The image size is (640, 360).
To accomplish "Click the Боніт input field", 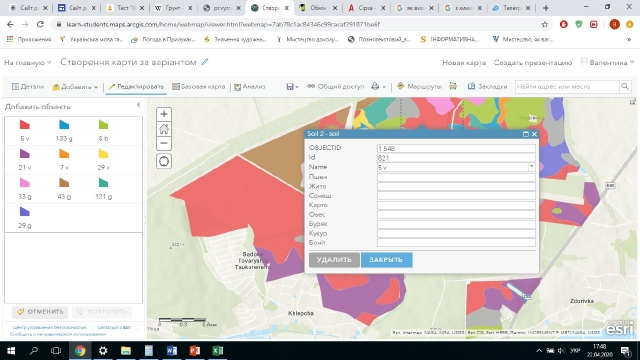I will click(456, 243).
